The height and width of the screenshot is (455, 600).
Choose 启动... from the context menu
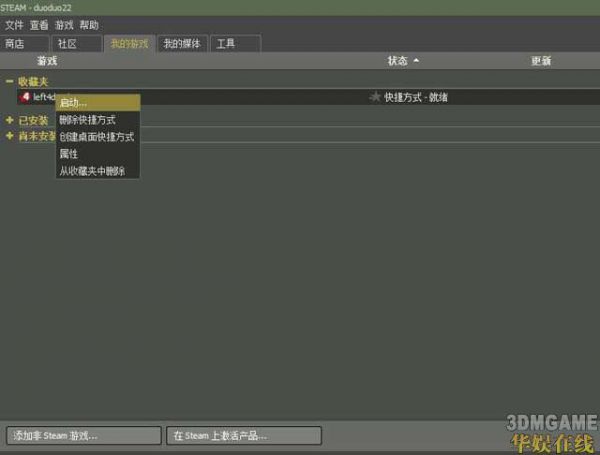click(x=98, y=103)
